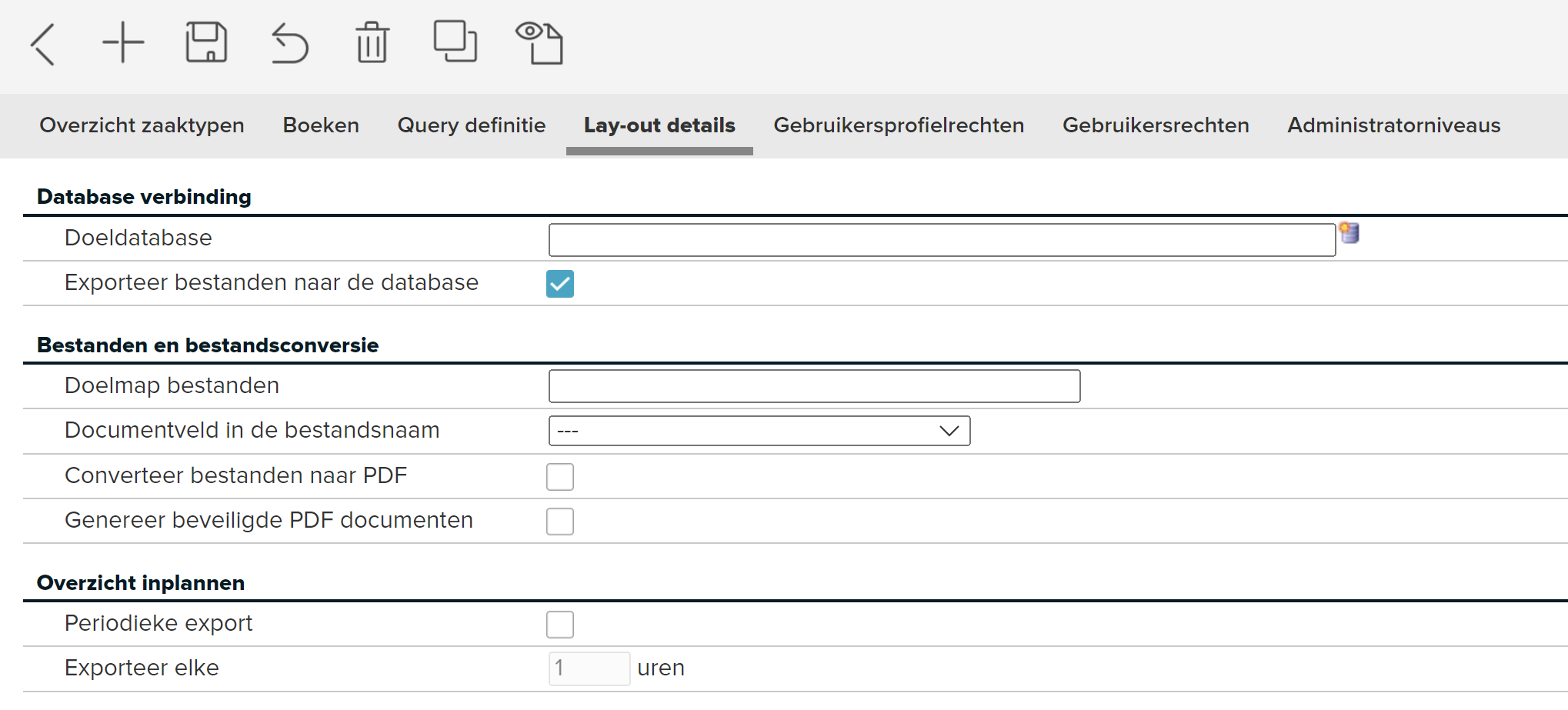Switch to Administratorniveaus tab
Viewport: 1568px width, 710px height.
(1394, 125)
